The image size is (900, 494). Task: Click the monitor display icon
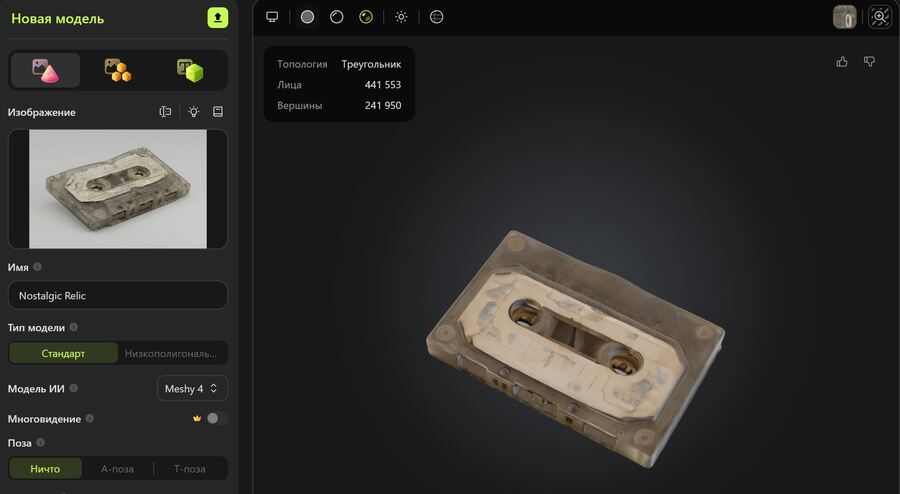272,17
